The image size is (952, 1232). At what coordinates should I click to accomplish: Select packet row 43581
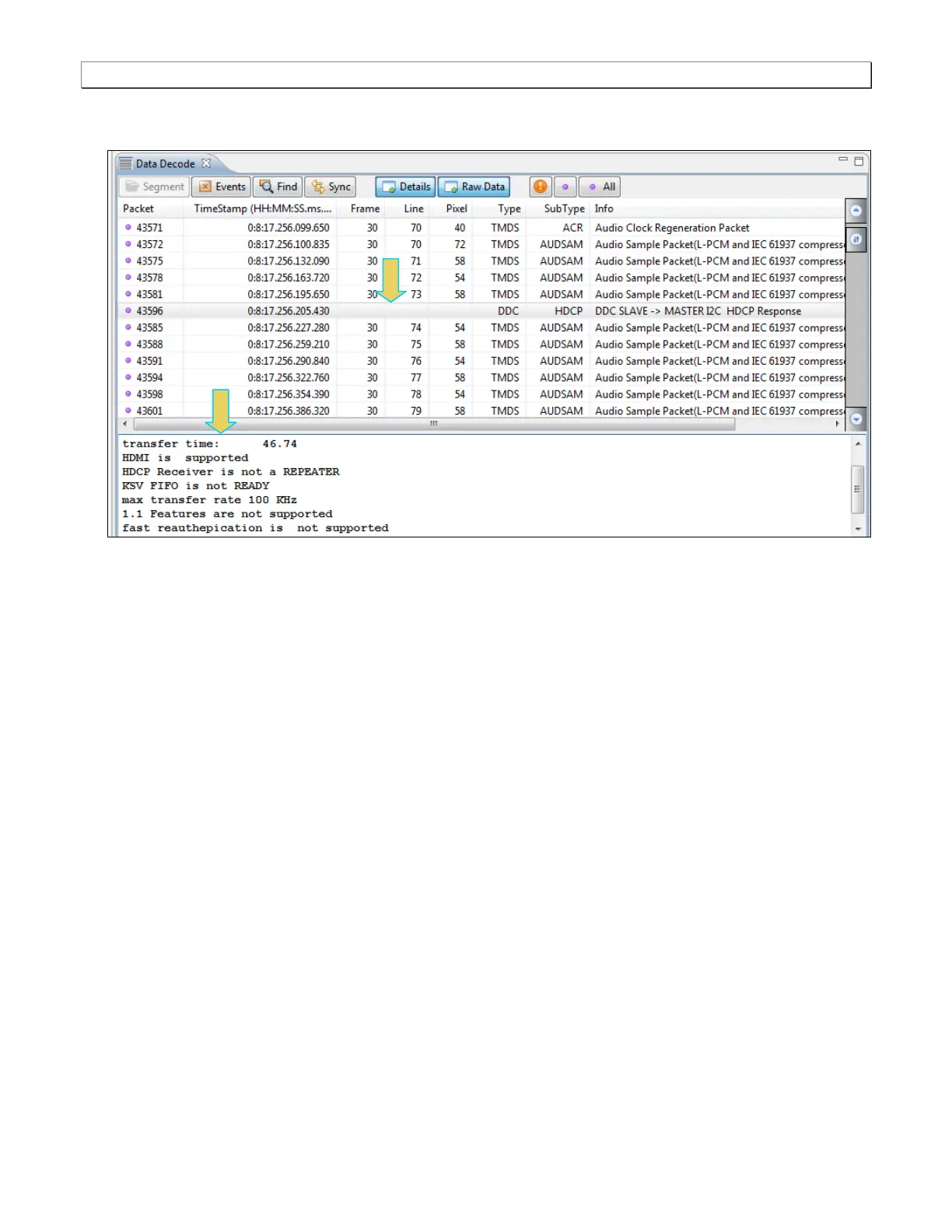coord(481,295)
